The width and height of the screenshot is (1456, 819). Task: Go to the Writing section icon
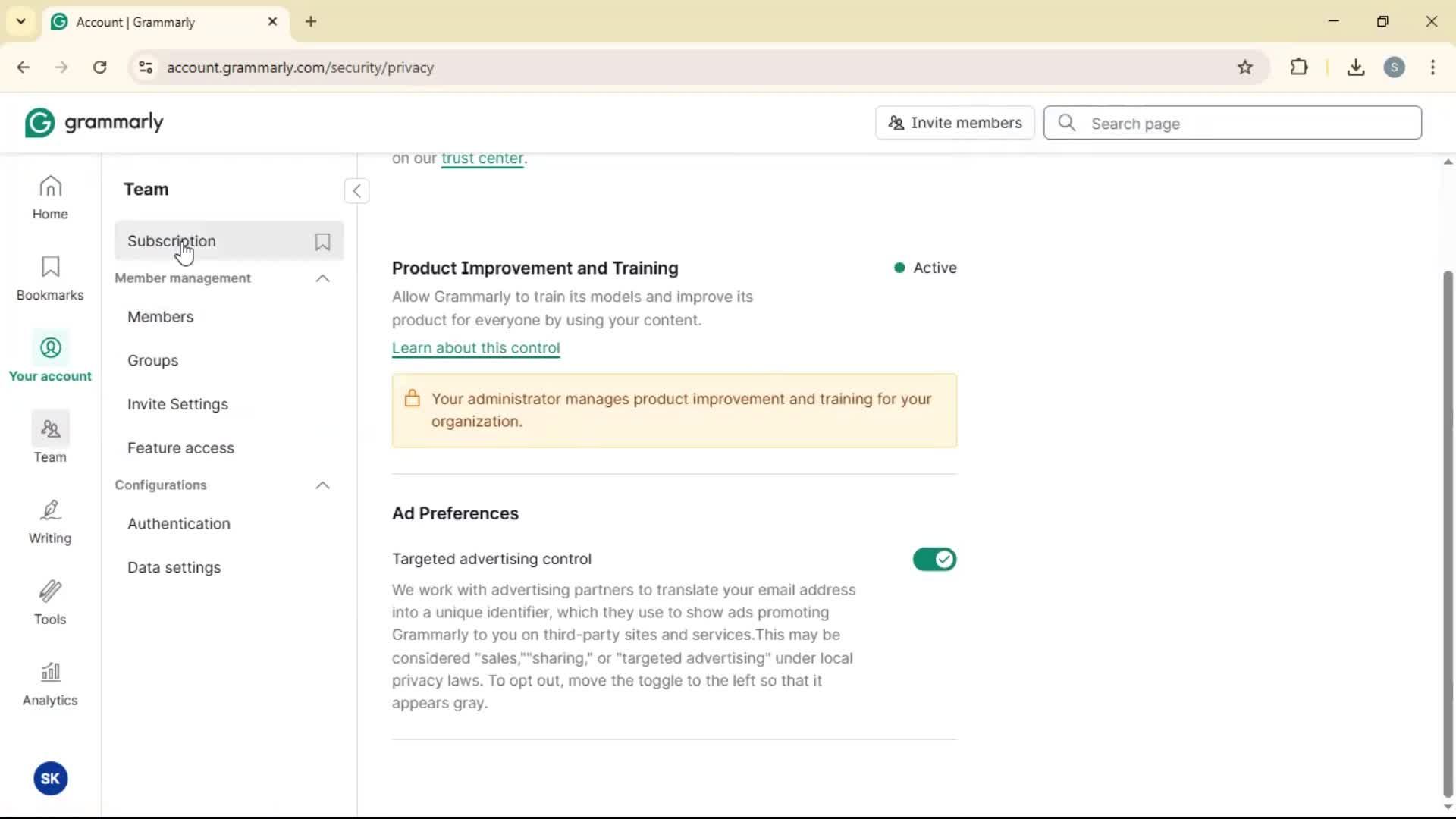(x=50, y=522)
